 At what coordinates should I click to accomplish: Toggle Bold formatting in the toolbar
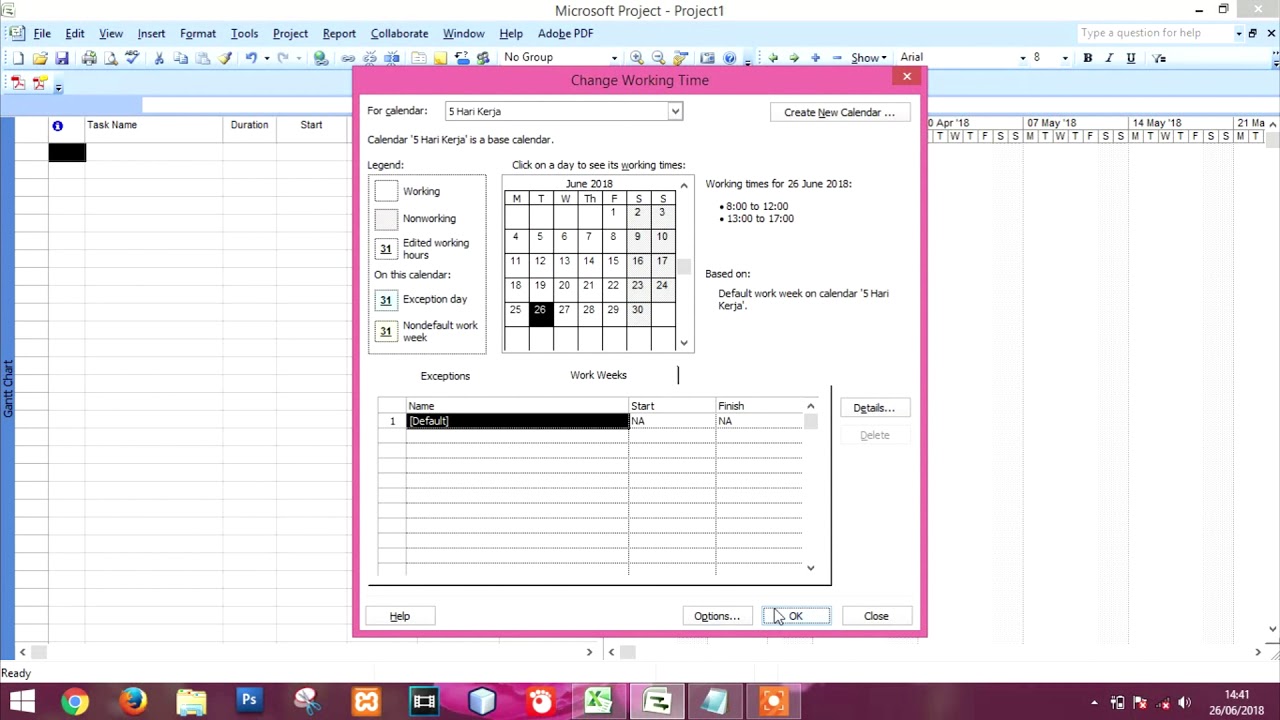click(x=1088, y=58)
